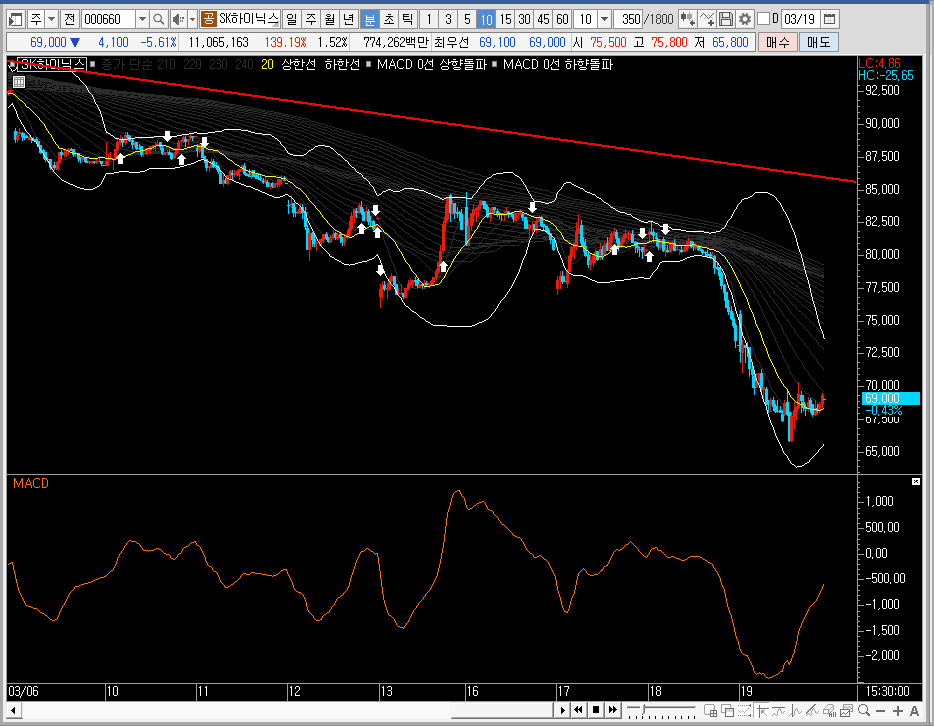Click the plus zoom-in icon
The image size is (934, 726).
[898, 711]
